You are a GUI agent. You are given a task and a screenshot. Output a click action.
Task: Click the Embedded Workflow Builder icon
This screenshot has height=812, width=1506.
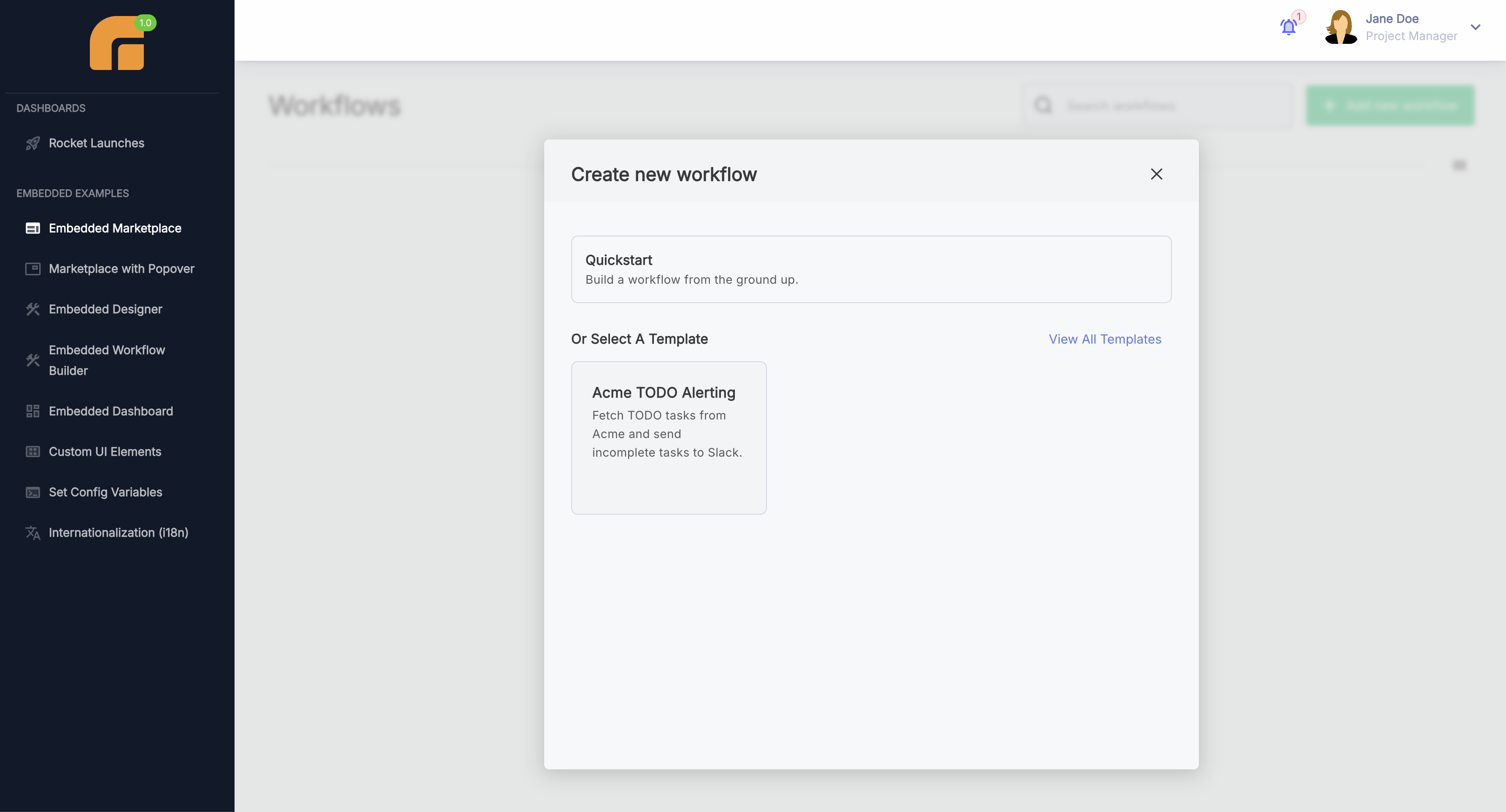(x=33, y=360)
